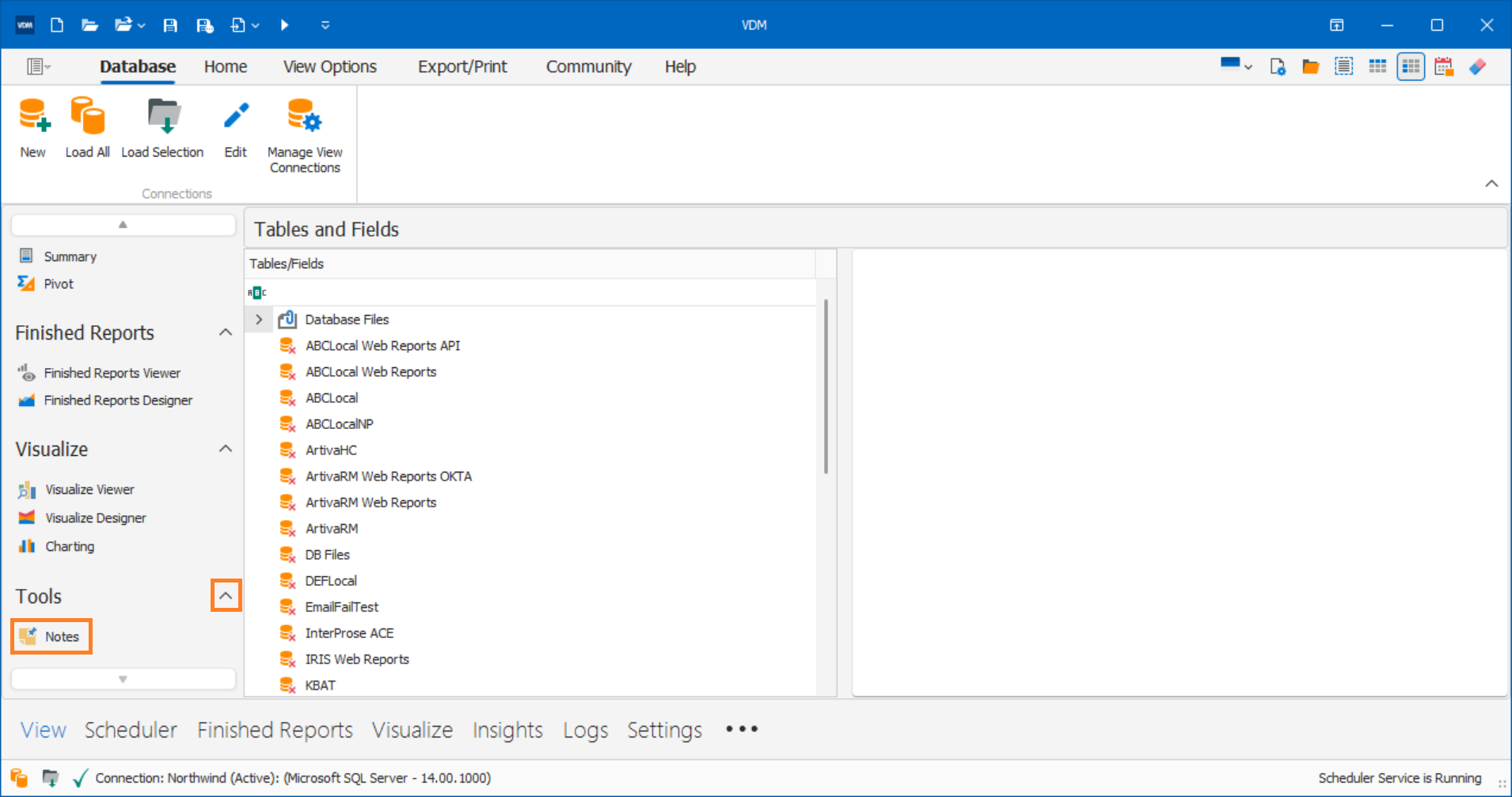Open a file using the folder icon
1512x797 pixels.
[x=90, y=25]
